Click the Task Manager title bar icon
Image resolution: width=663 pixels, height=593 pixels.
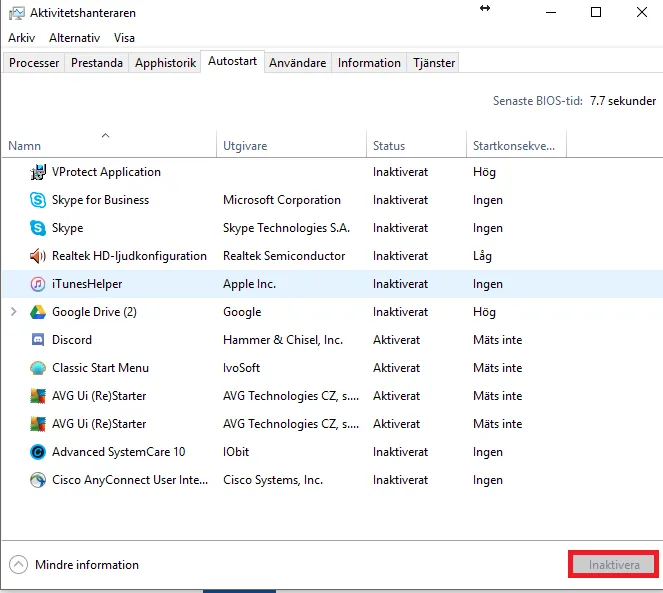coord(16,13)
